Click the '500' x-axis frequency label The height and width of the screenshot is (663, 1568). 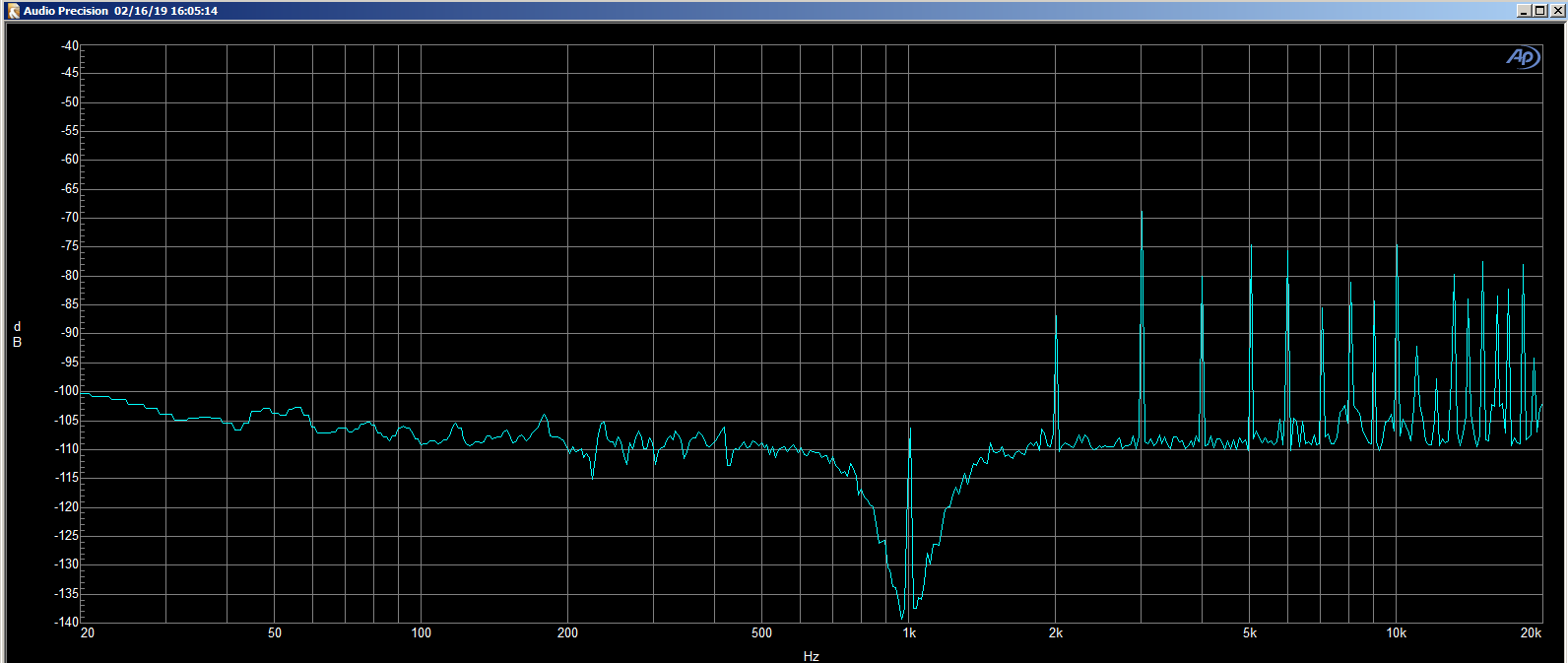(762, 632)
